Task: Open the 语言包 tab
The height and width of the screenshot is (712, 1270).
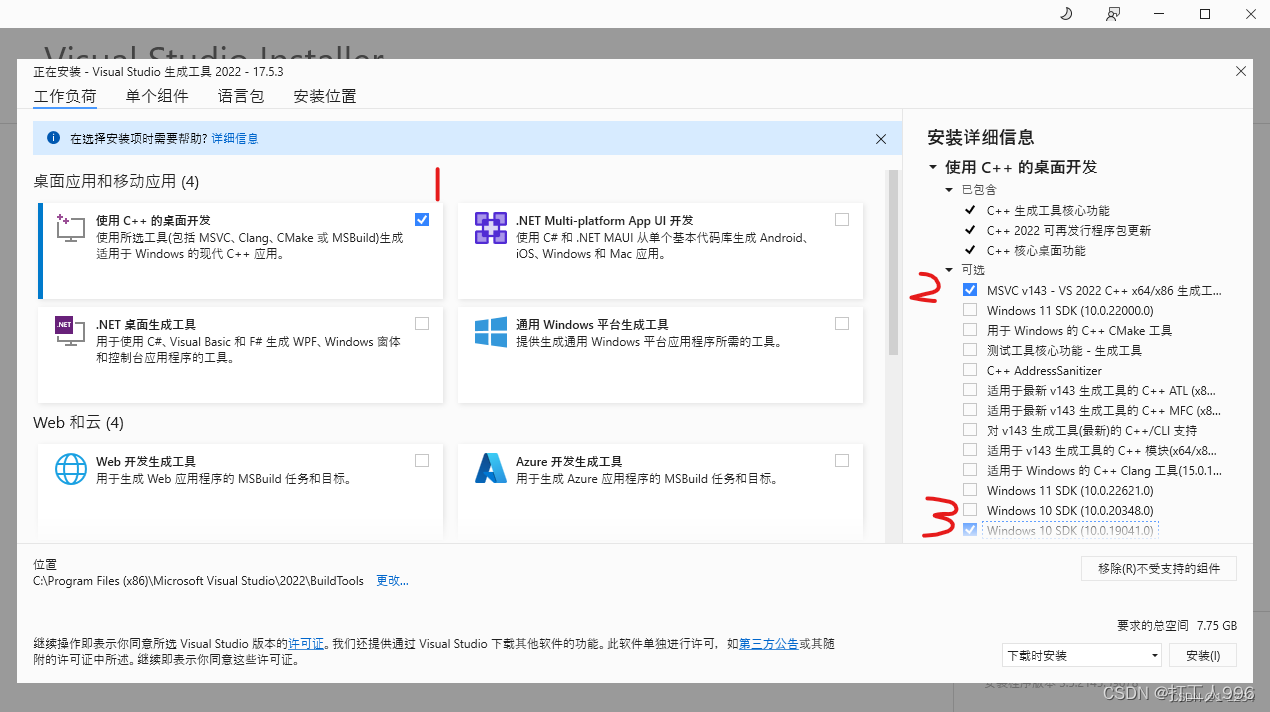Action: 240,96
